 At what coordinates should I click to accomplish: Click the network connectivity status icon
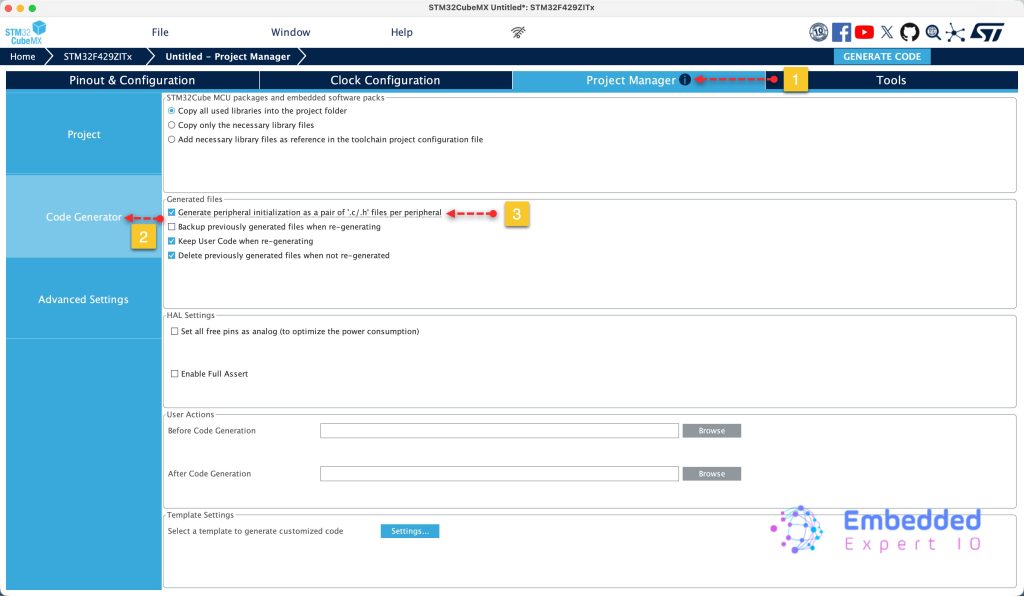coord(518,32)
